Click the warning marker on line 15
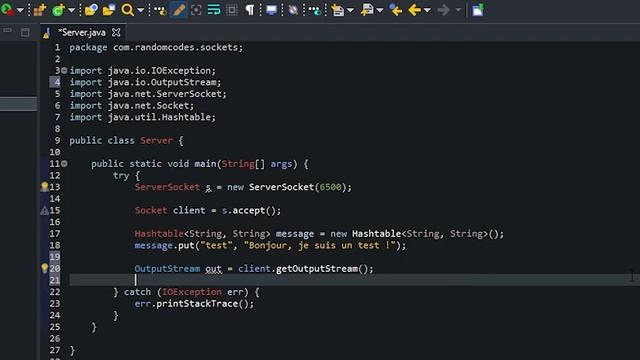Screen dimensions: 640x360 [44, 211]
